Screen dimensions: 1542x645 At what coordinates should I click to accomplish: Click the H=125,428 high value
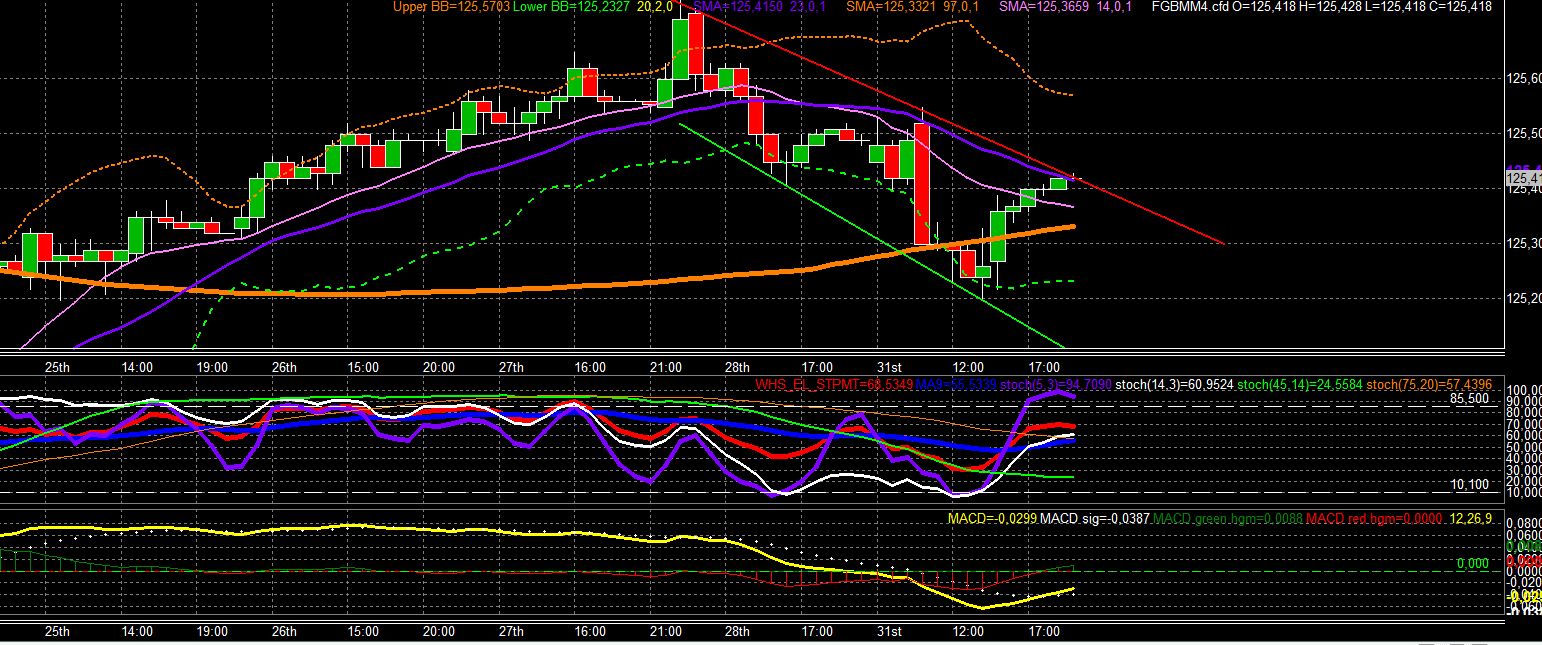[x=1331, y=7]
